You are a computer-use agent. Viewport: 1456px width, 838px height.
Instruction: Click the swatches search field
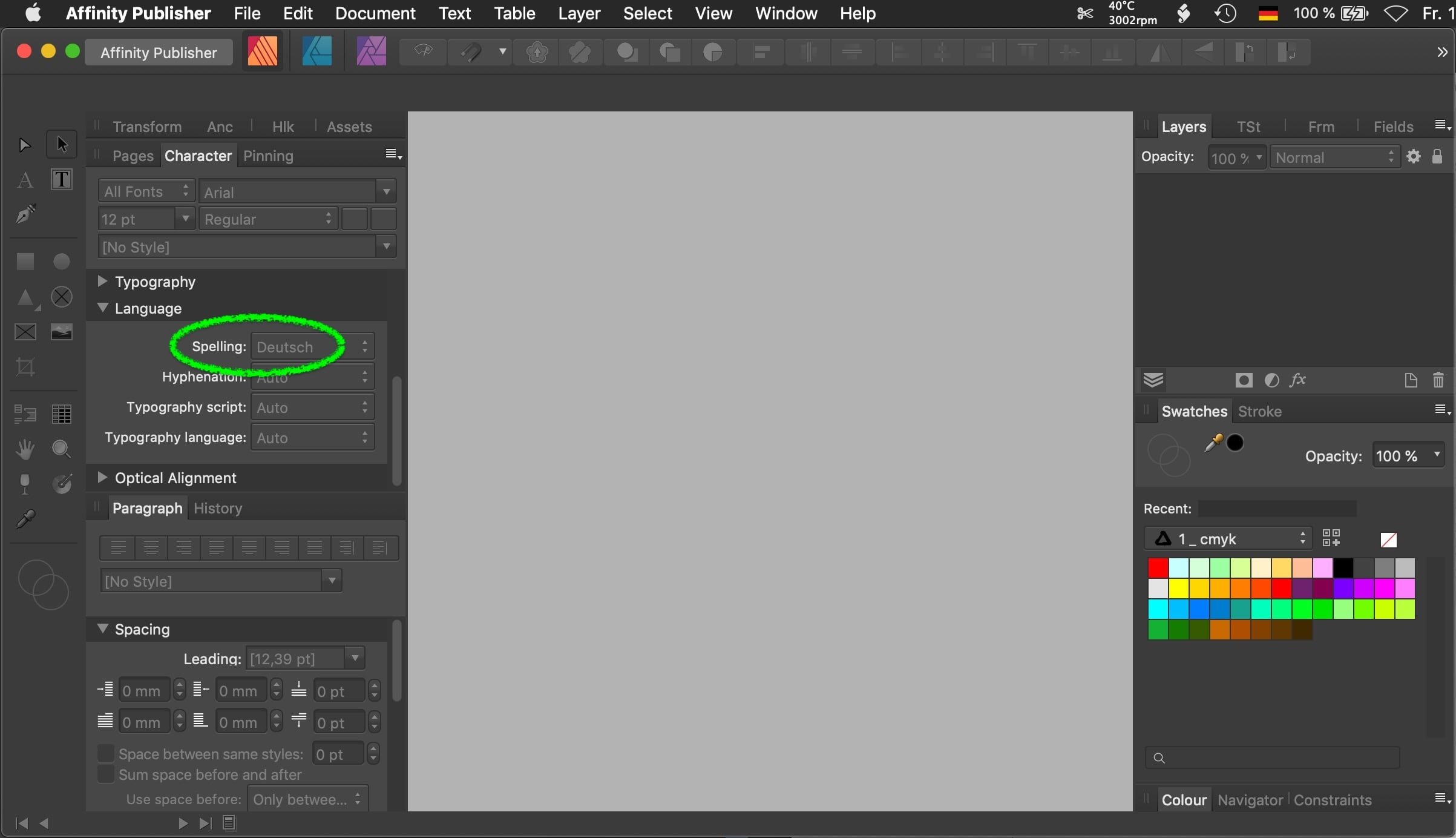click(1272, 757)
